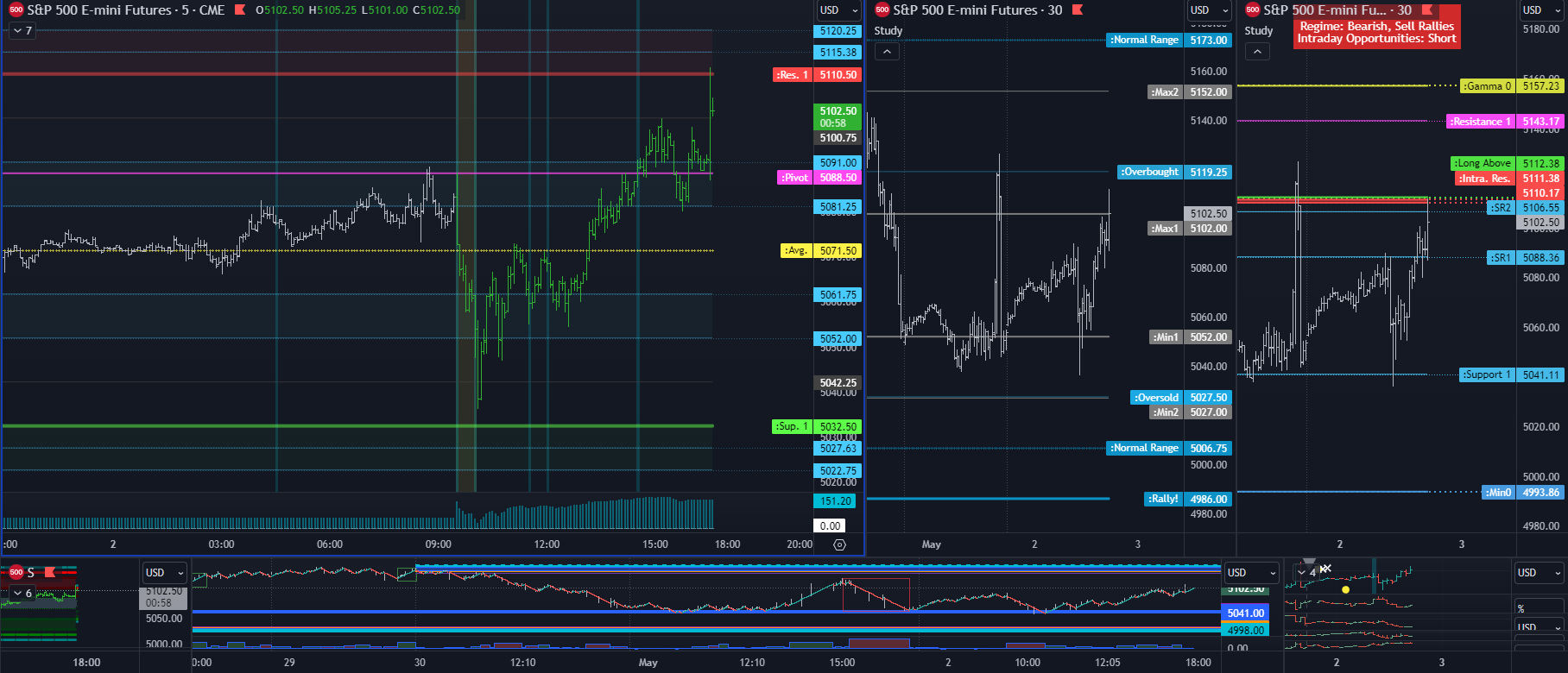
Task: Open the USD currency dropdown on the middle chart
Action: point(1209,10)
